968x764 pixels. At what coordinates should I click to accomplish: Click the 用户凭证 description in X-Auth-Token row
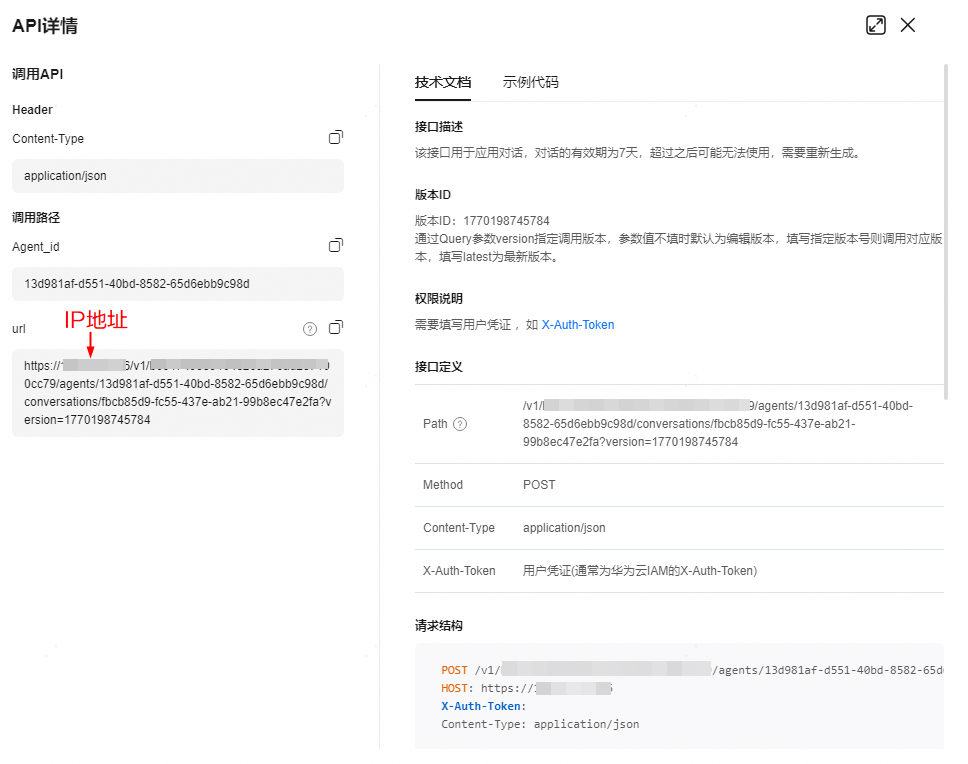tap(639, 571)
